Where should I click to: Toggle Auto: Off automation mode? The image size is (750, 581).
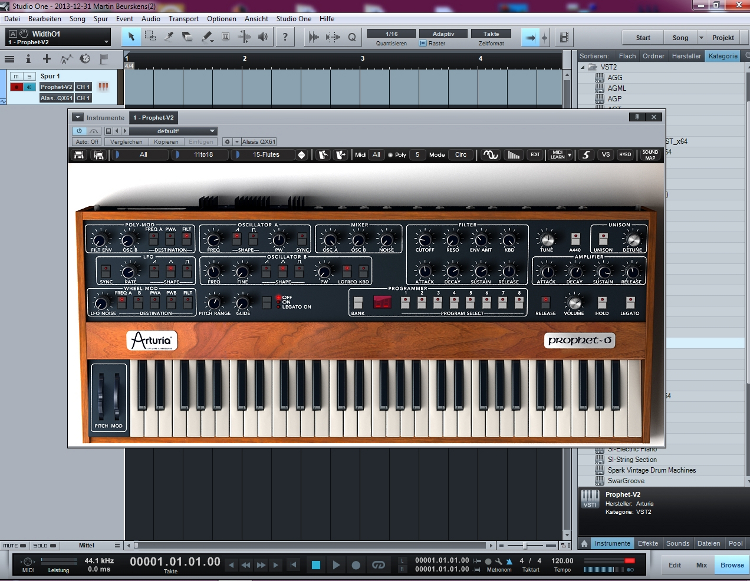pyautogui.click(x=87, y=142)
